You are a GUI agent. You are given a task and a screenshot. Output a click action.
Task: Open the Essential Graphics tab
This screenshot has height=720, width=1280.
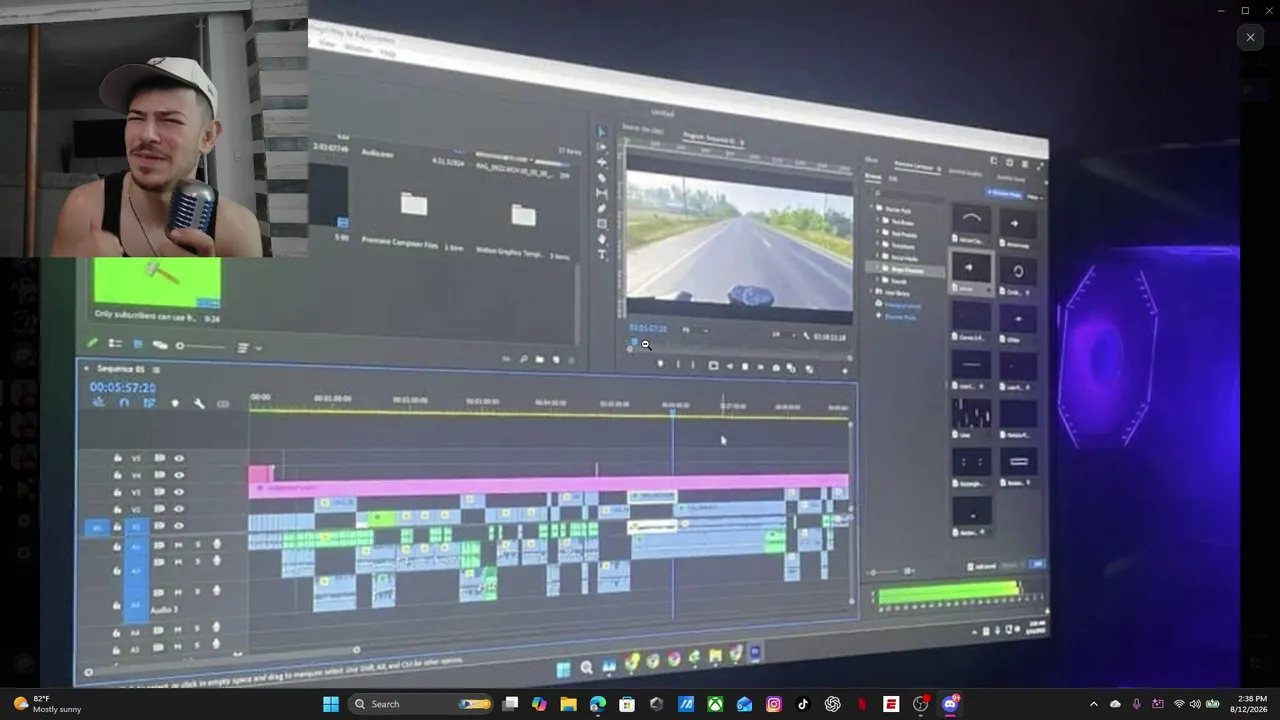click(965, 172)
